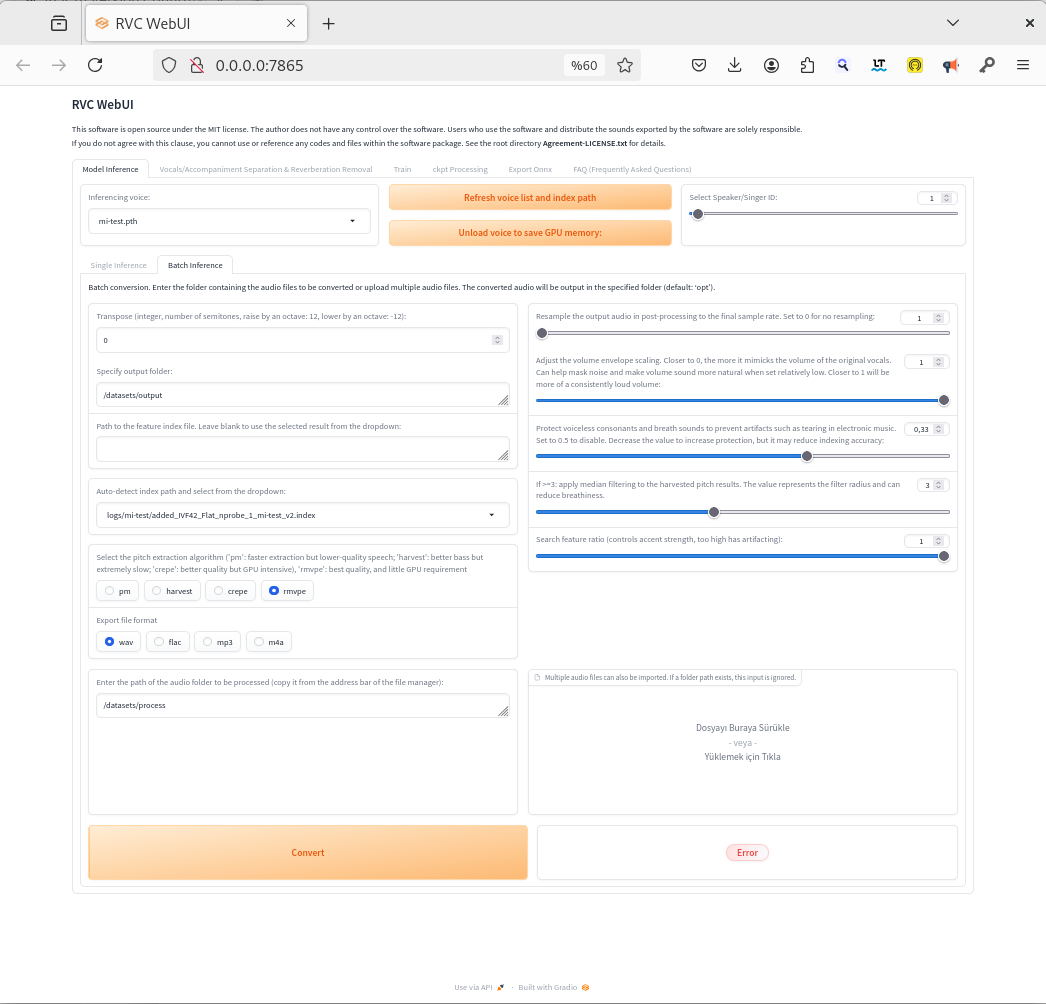This screenshot has height=1004, width=1046.
Task: Click the insecure connection lock icon
Action: pyautogui.click(x=197, y=65)
